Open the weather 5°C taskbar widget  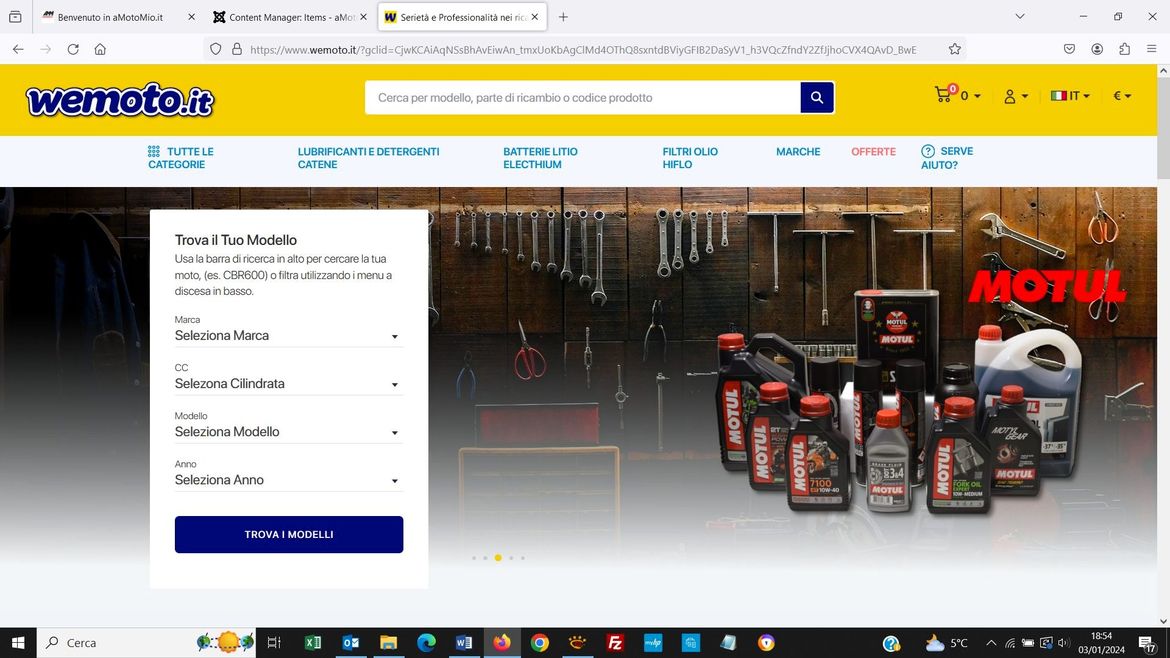[945, 642]
